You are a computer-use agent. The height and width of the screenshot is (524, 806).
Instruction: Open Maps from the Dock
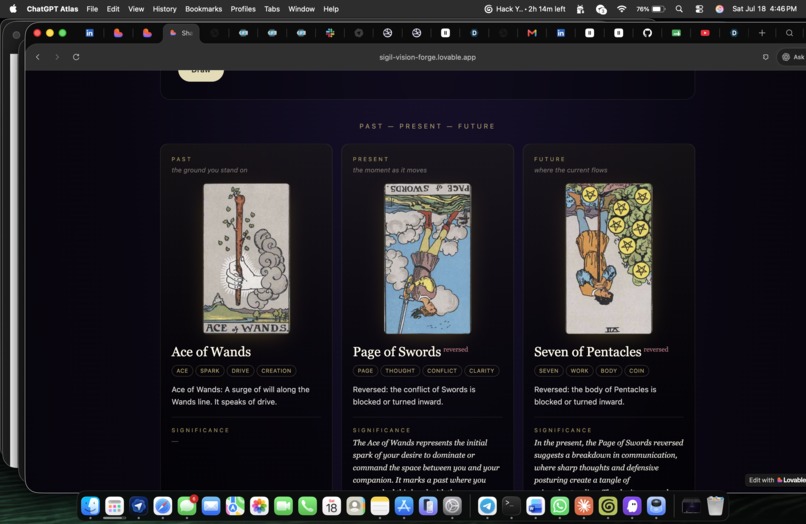point(235,506)
